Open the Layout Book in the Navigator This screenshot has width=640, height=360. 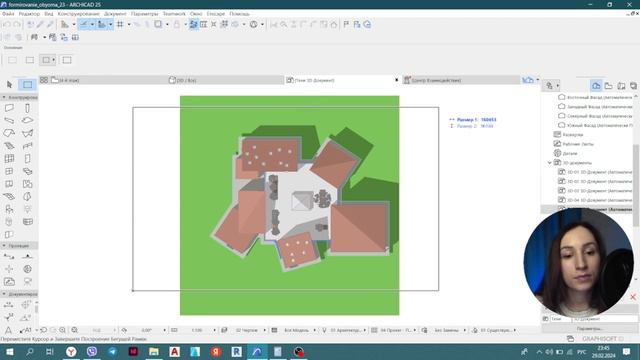click(621, 86)
